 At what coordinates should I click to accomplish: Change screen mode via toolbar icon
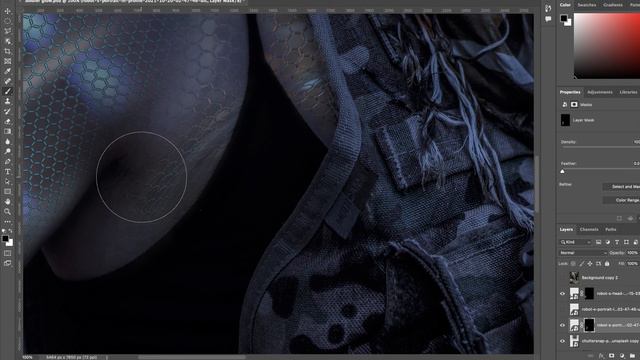[x=7, y=263]
